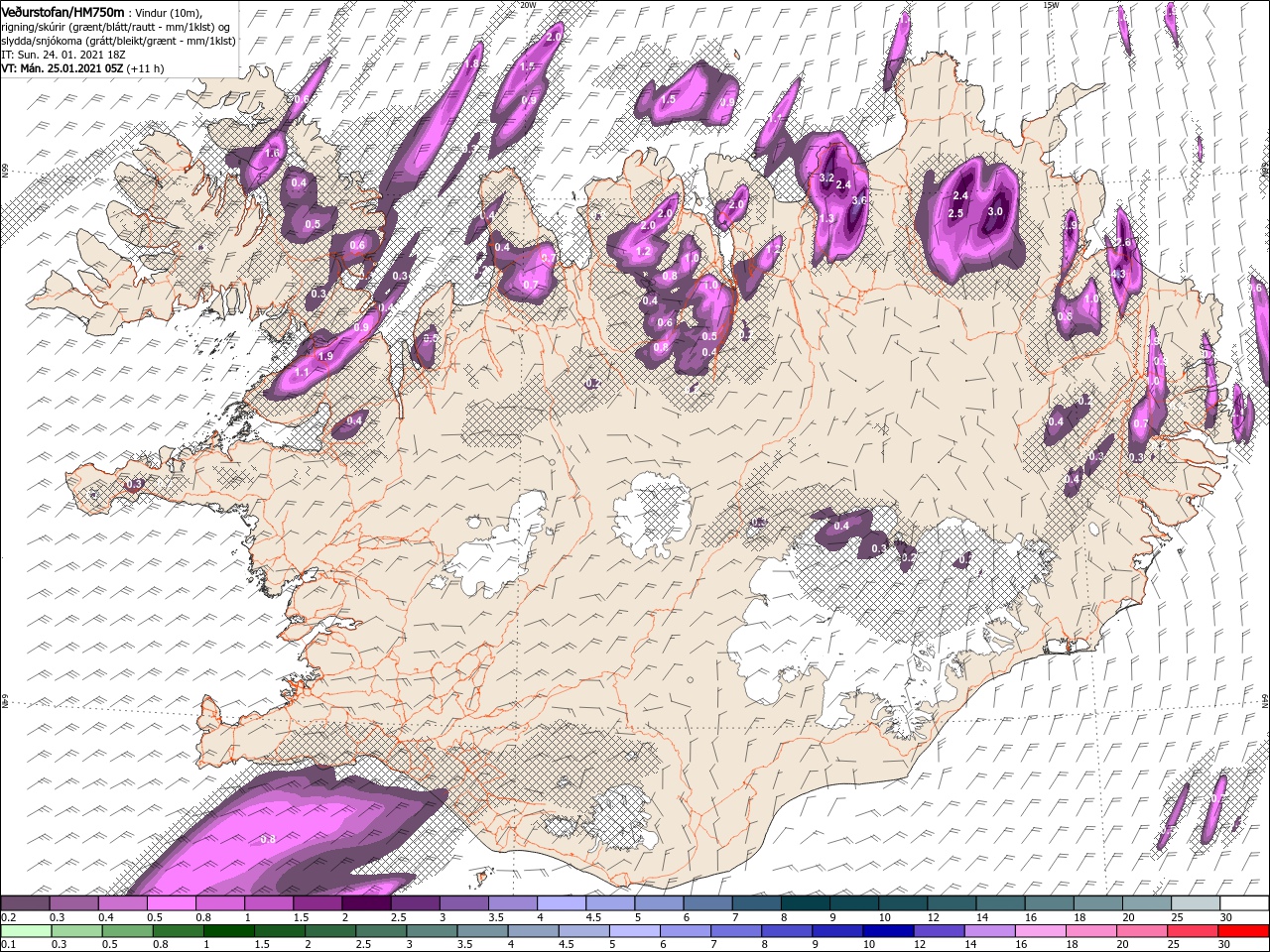Pick the upper legend swatch starting at 1.5
The image size is (1270, 952).
pos(317,903)
